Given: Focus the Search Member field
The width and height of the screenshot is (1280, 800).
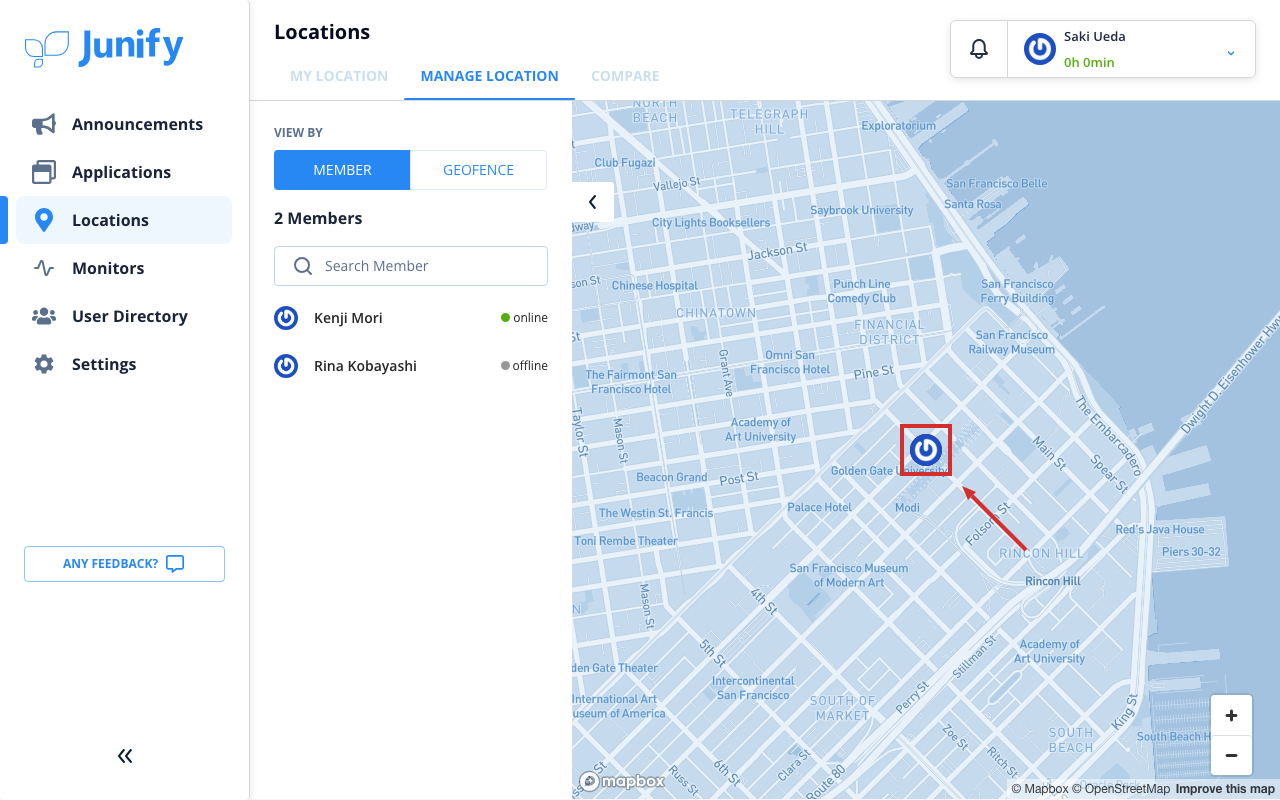Looking at the screenshot, I should [x=411, y=266].
